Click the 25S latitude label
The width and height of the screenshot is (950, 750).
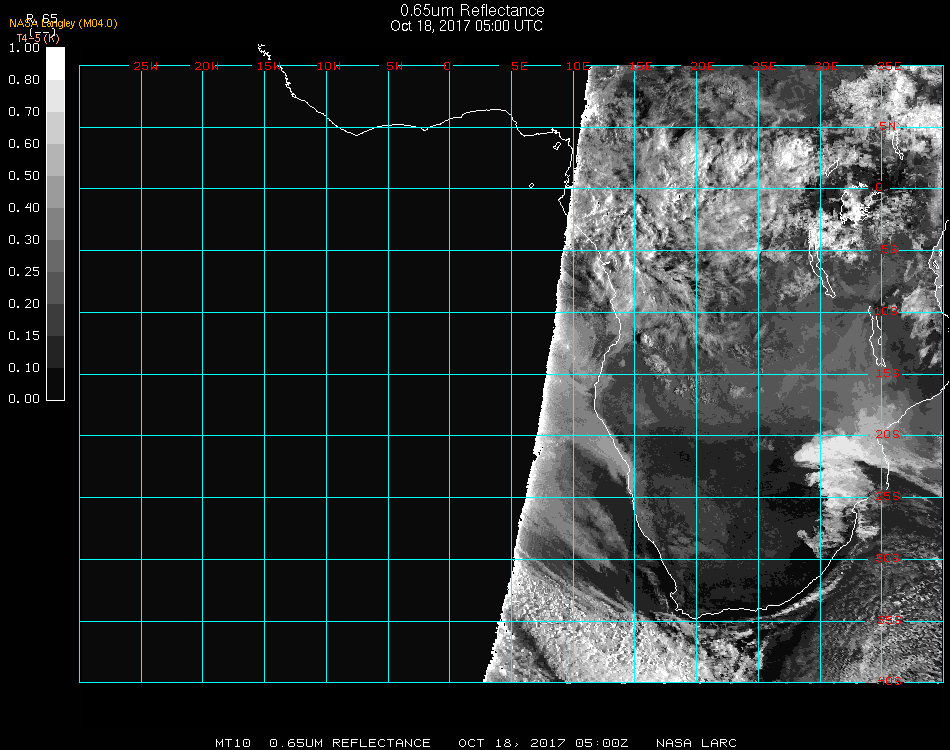(x=888, y=497)
